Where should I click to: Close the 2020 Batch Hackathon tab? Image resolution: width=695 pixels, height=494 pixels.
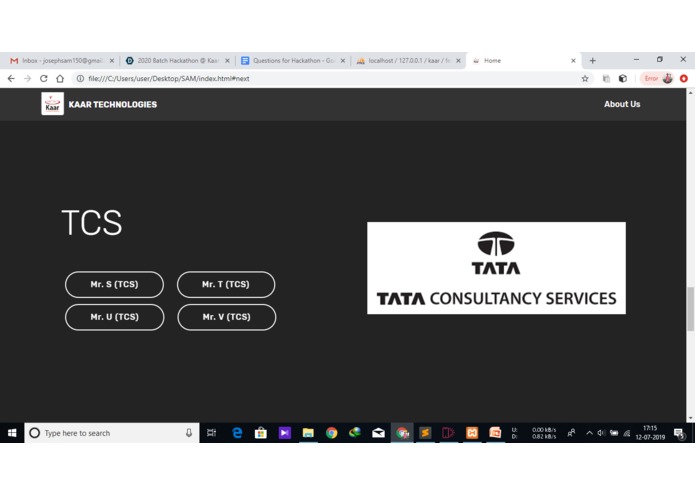click(x=227, y=61)
